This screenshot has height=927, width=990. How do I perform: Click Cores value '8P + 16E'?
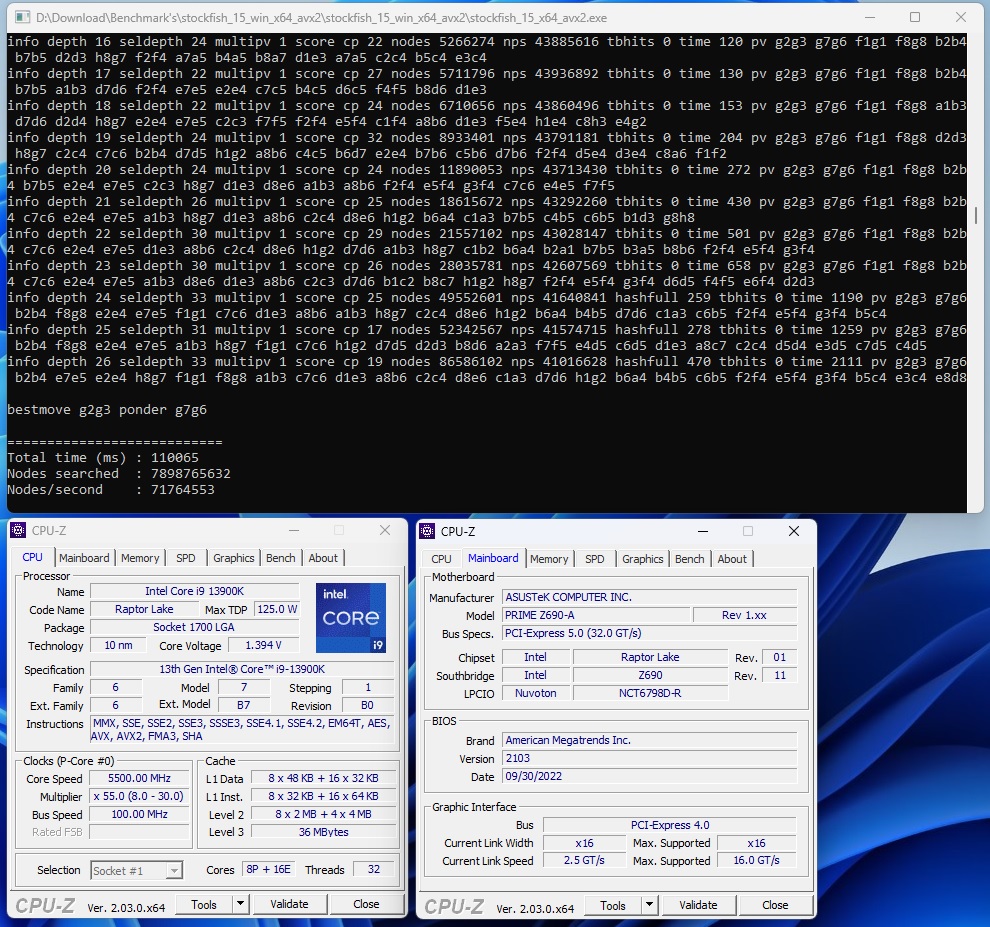click(x=268, y=870)
